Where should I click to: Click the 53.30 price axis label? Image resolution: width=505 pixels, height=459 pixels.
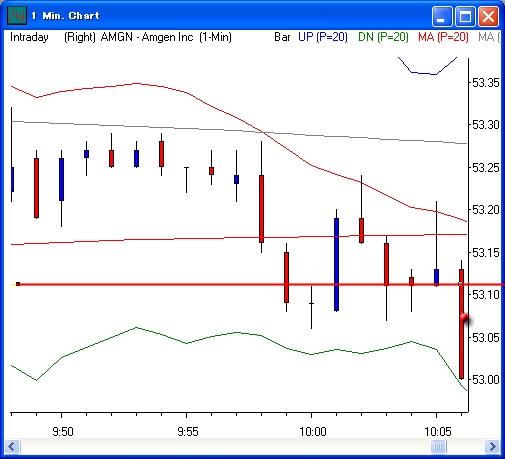pos(486,125)
